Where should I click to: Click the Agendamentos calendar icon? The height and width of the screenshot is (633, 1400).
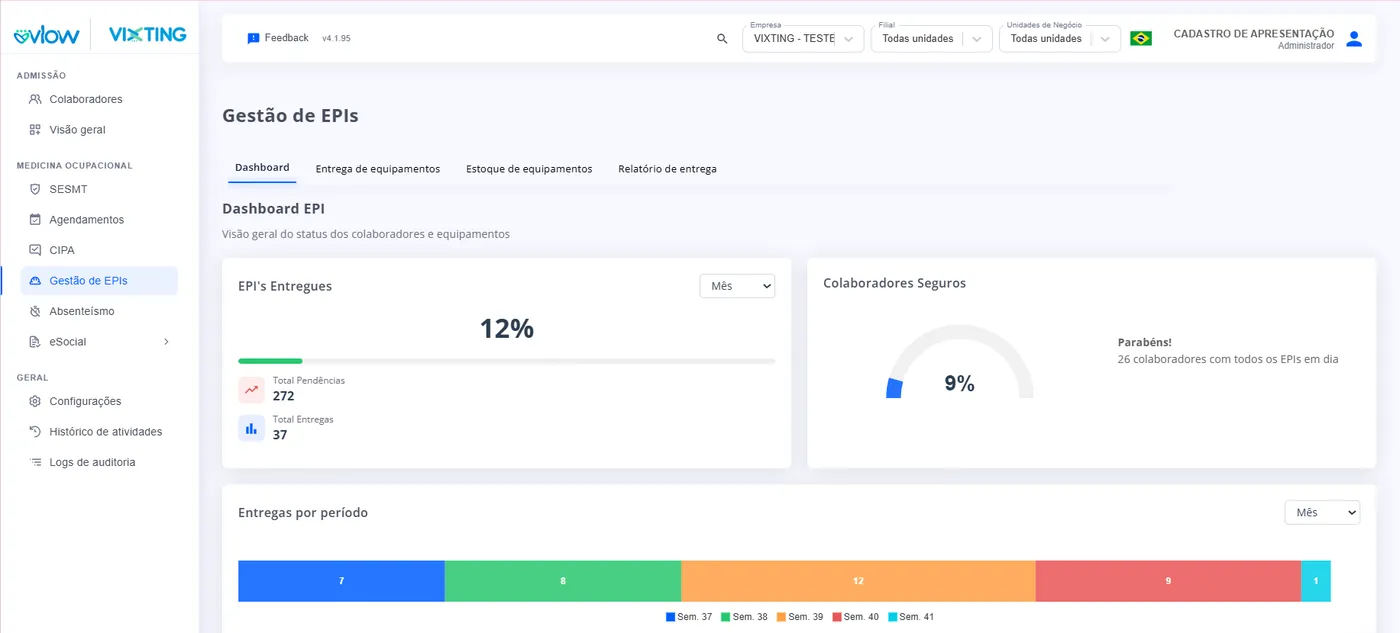35,220
